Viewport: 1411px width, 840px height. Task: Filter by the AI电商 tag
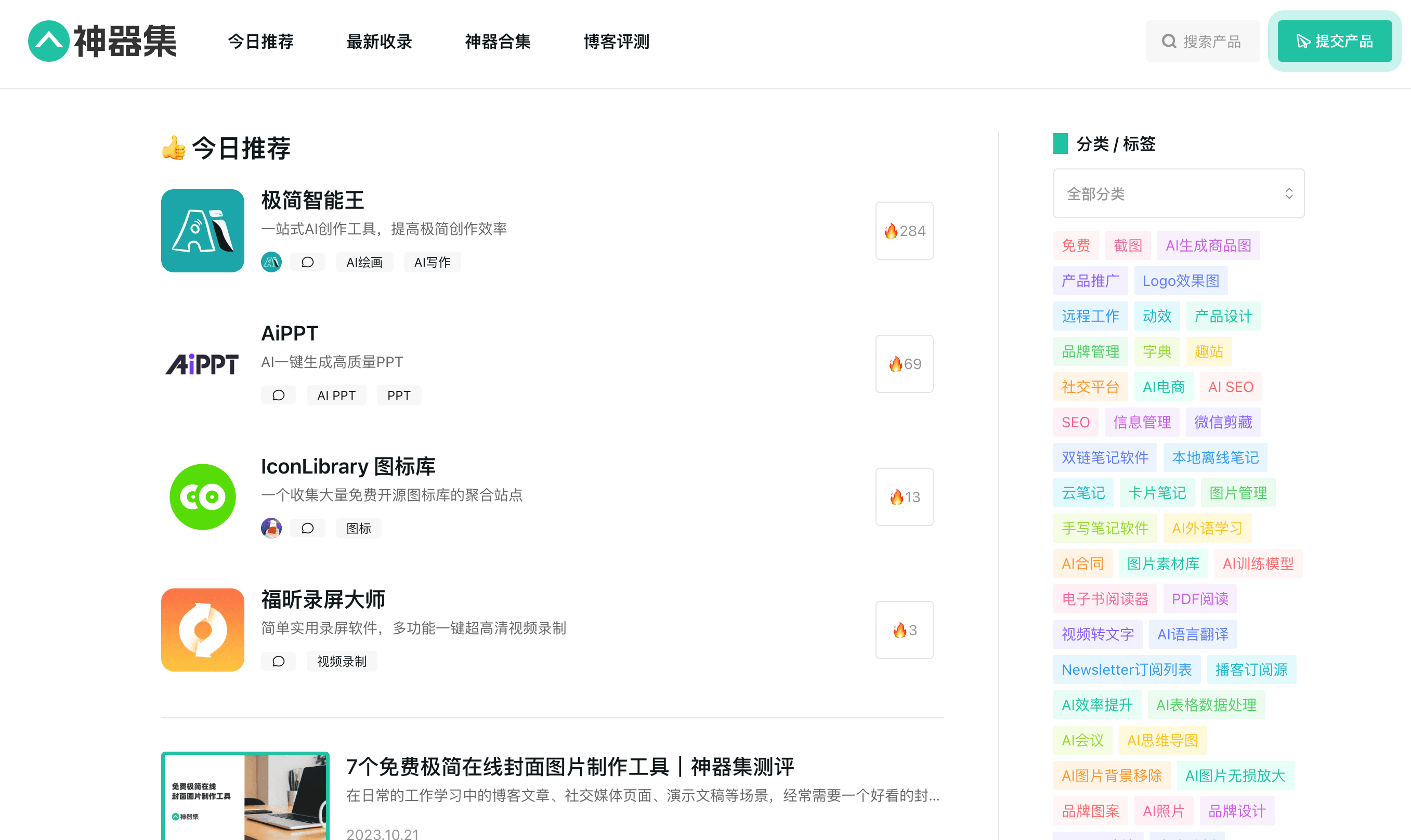[1164, 387]
